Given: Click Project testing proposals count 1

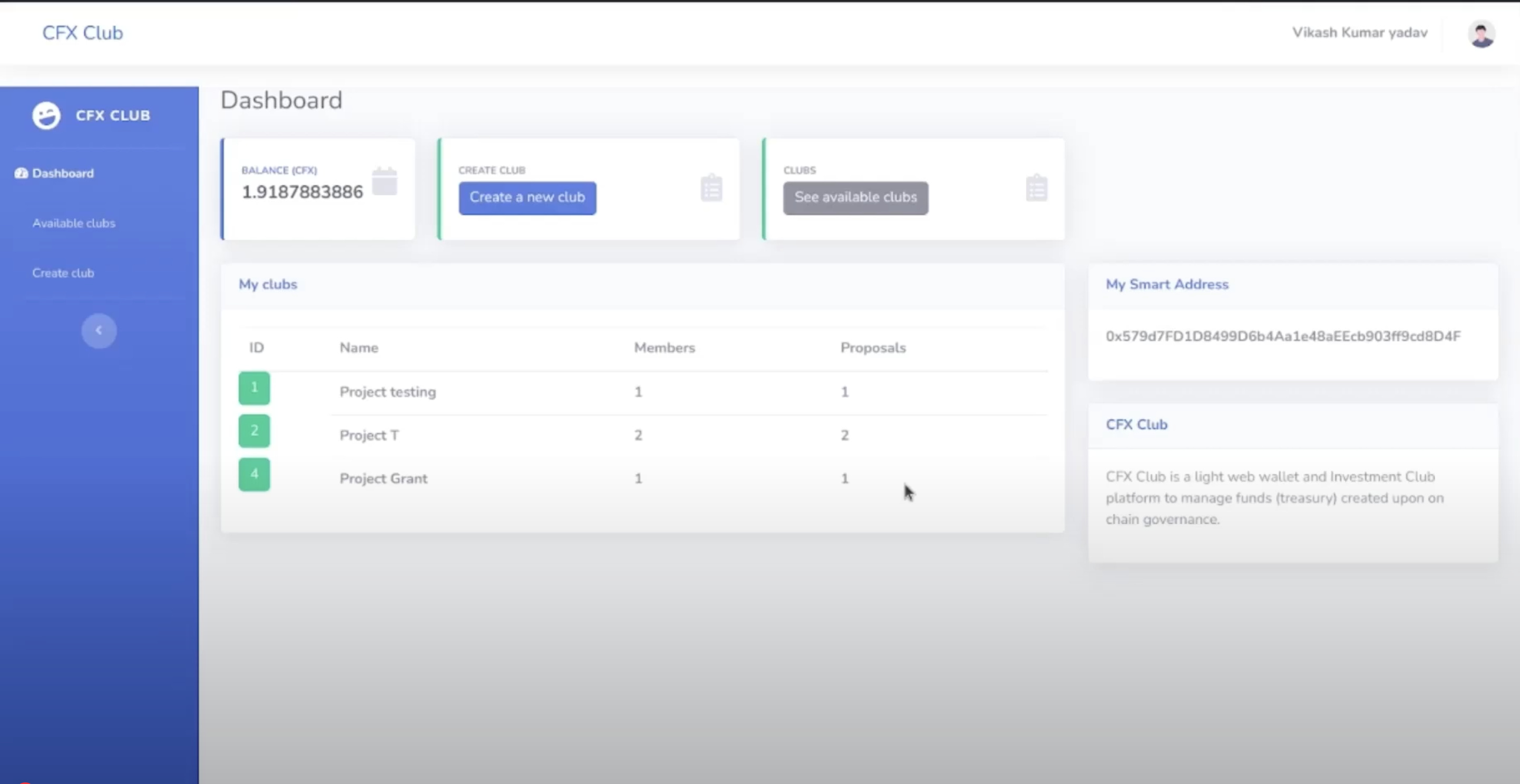Looking at the screenshot, I should (845, 393).
